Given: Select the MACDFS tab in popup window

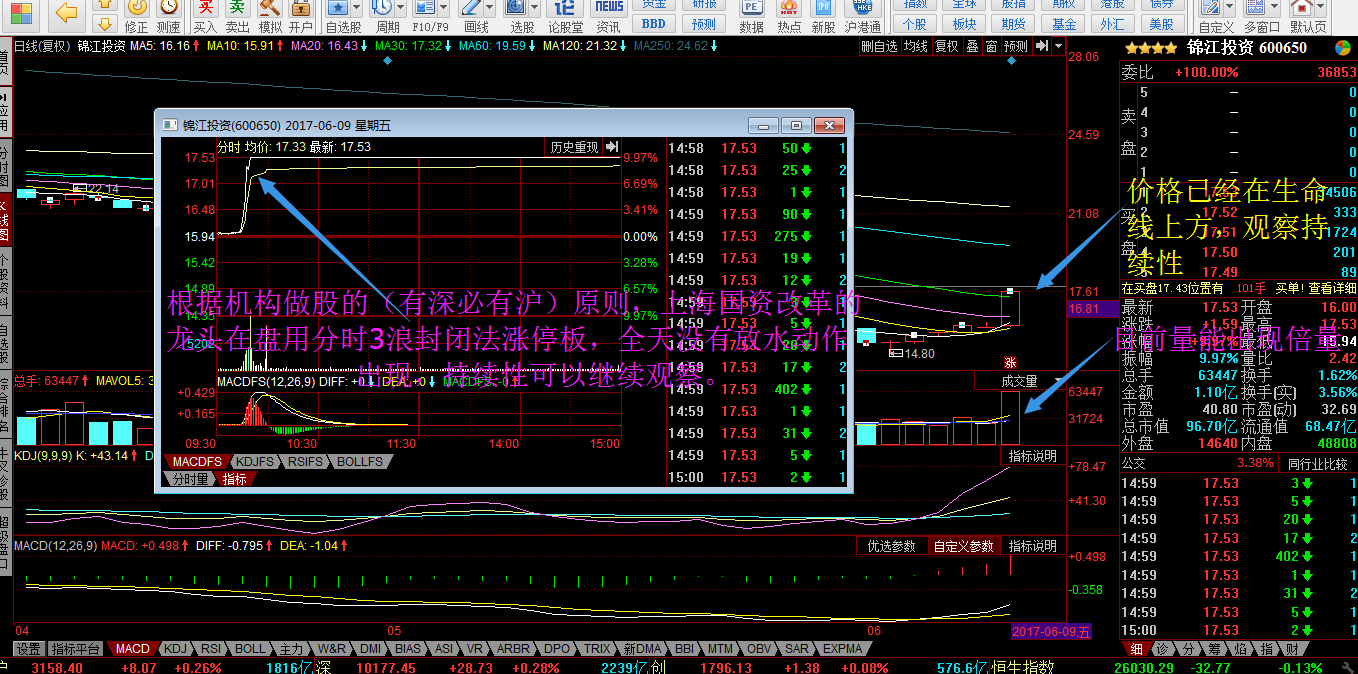Looking at the screenshot, I should 196,462.
